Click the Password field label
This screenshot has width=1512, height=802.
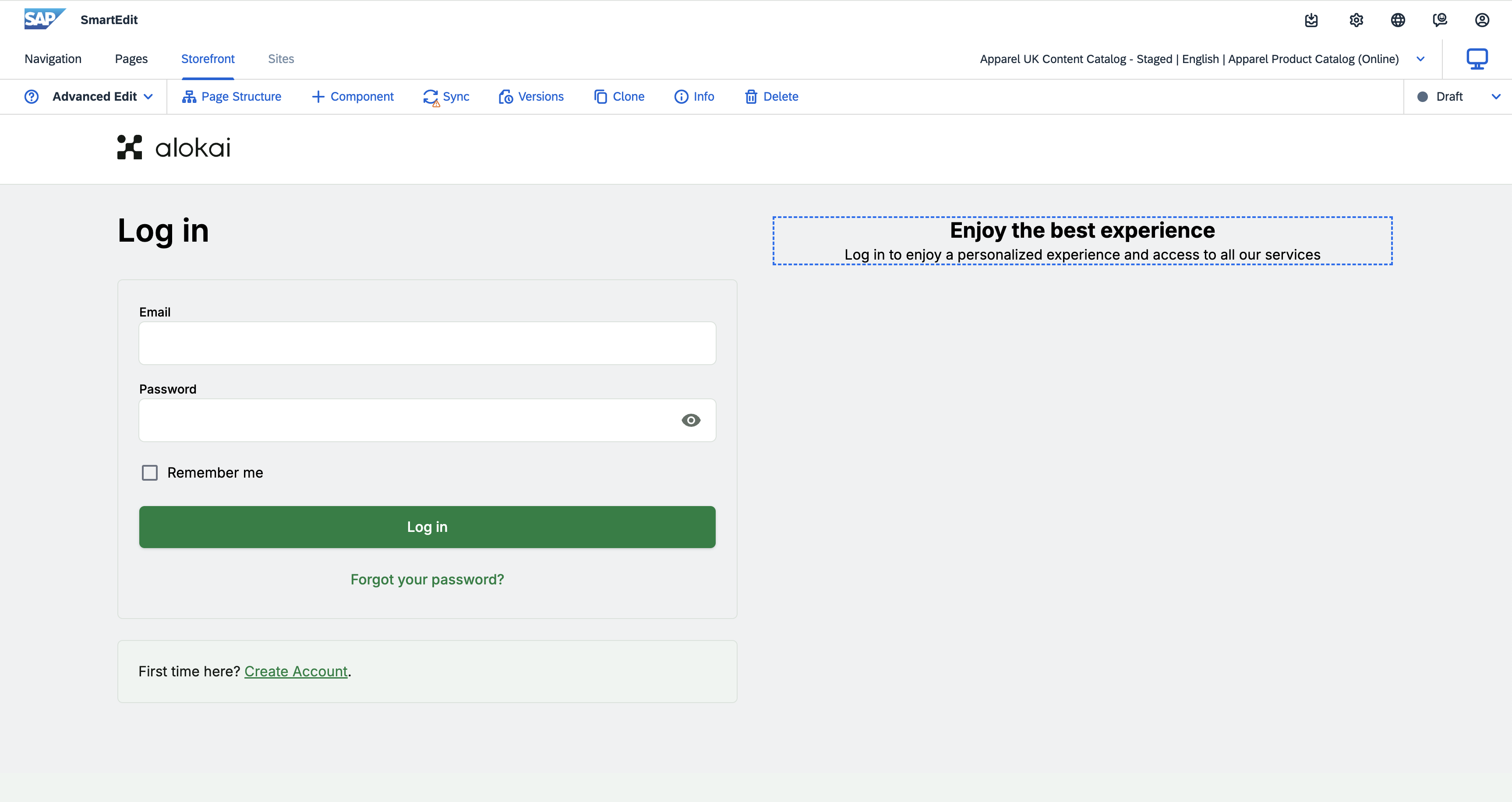point(168,389)
